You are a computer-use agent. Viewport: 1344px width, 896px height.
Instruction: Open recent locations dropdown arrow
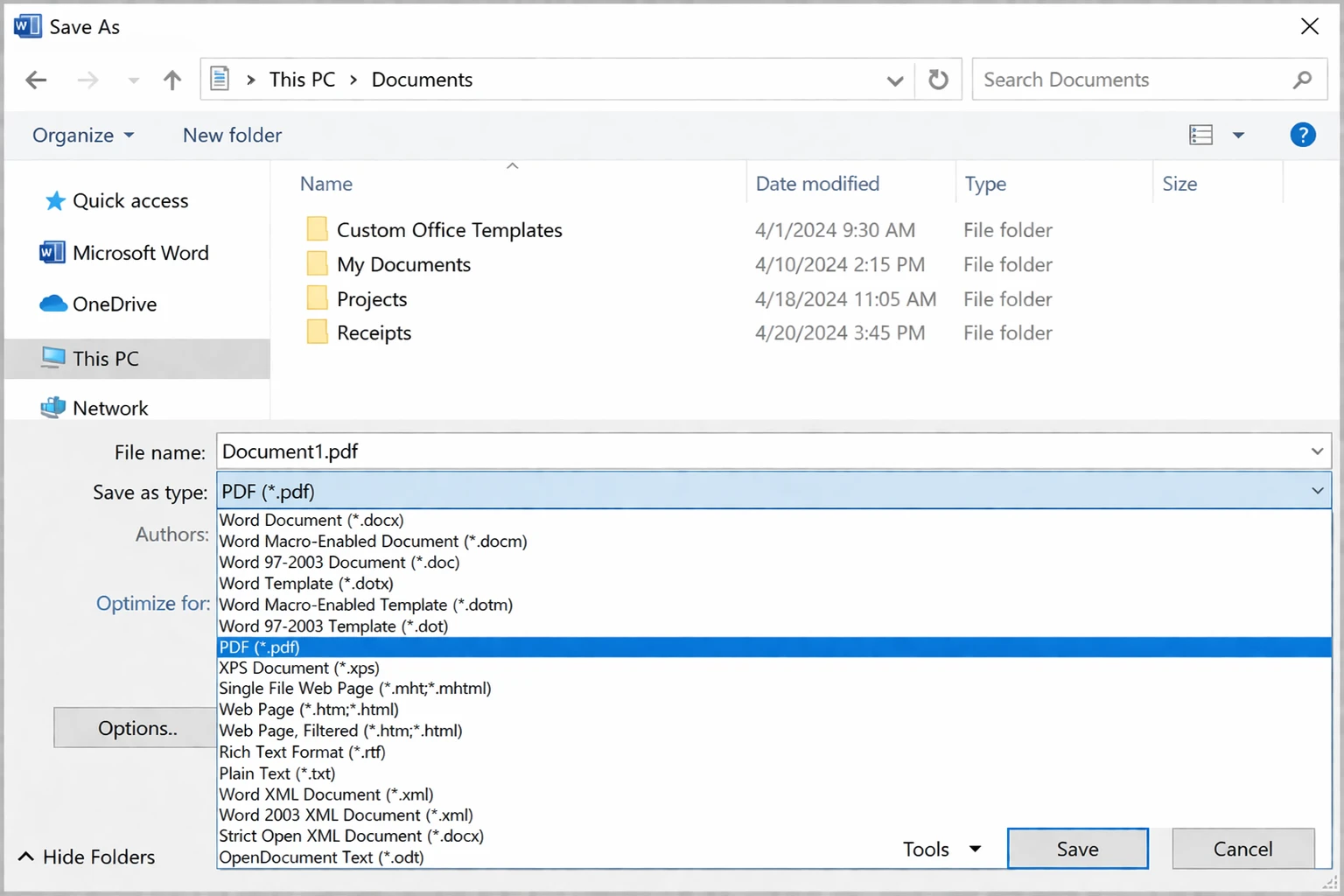point(133,80)
